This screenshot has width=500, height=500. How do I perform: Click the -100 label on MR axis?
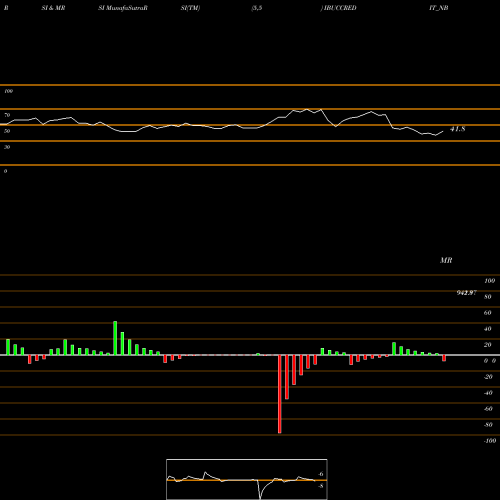coord(490,441)
